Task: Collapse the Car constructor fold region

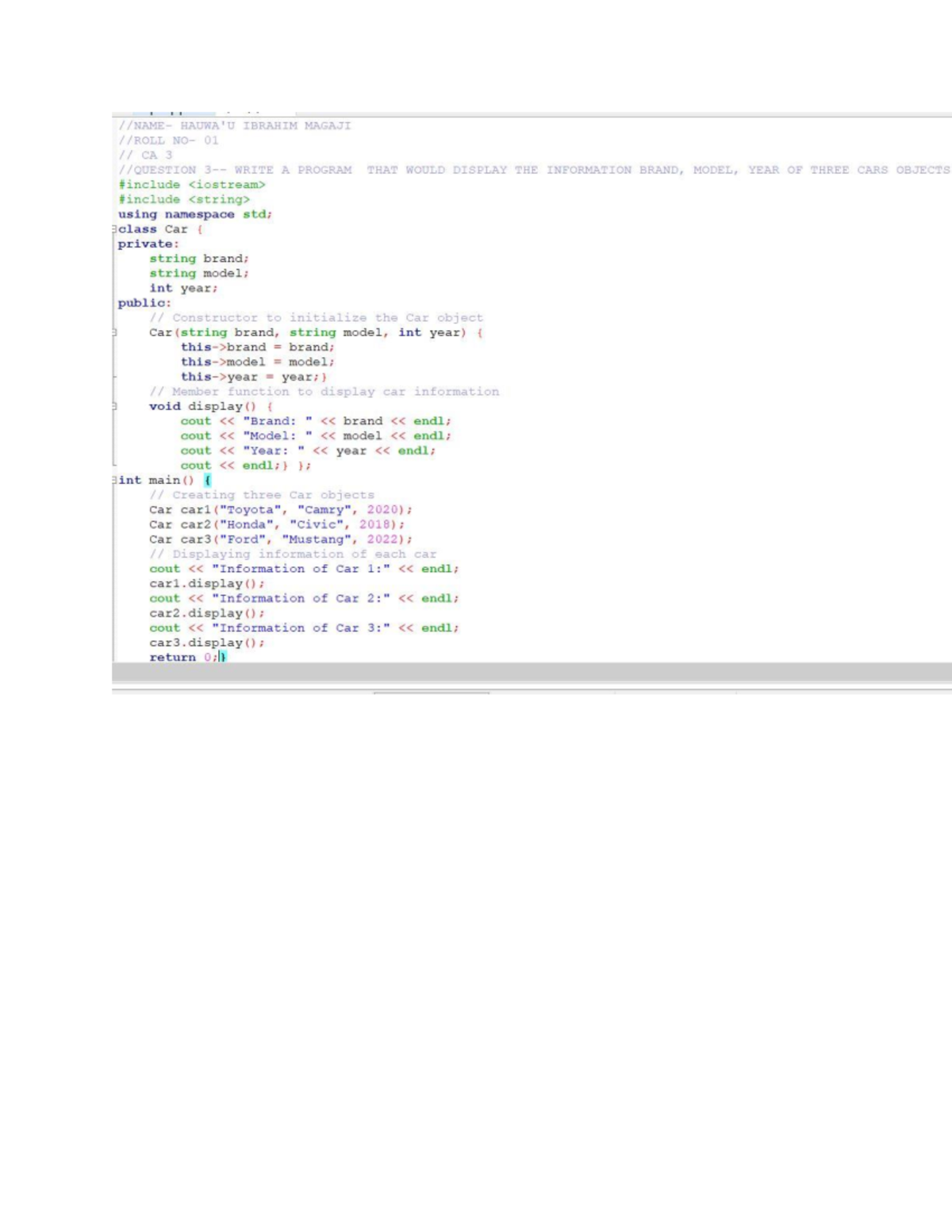Action: pos(116,332)
